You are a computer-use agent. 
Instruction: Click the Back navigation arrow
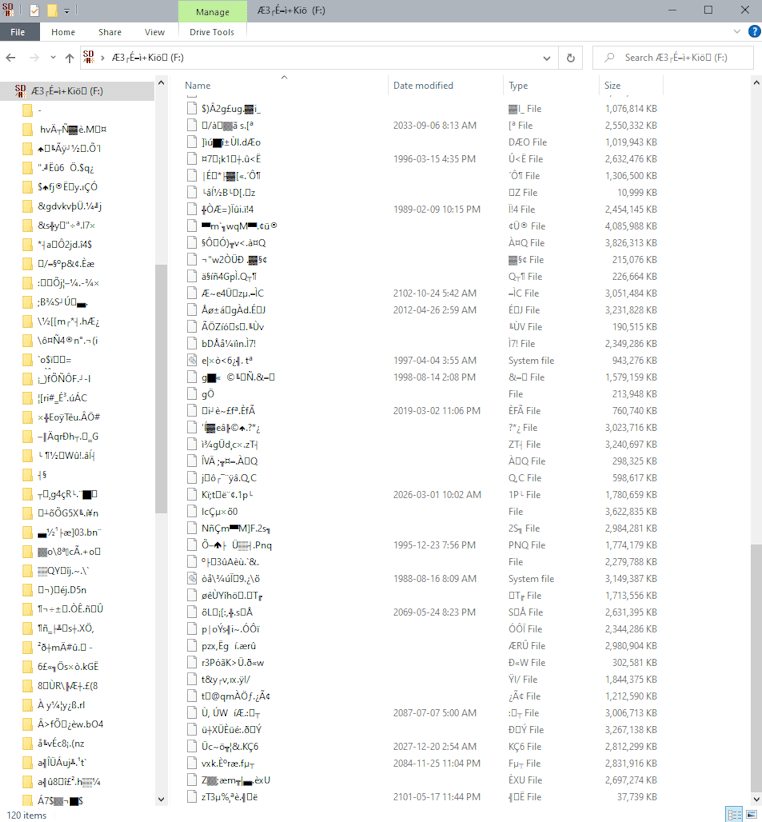[x=12, y=58]
